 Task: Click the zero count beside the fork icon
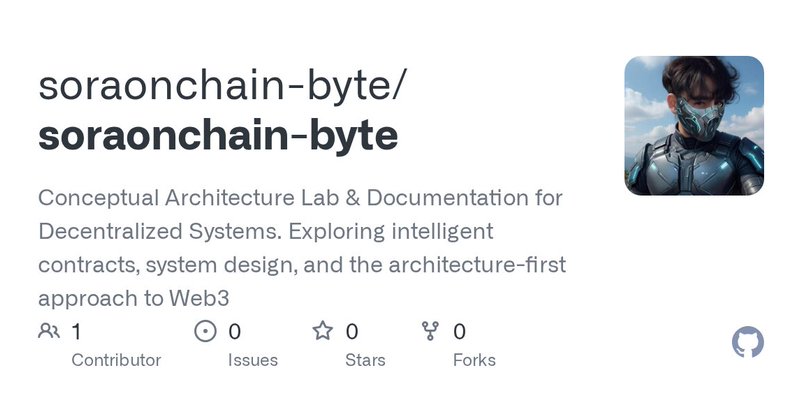(460, 331)
